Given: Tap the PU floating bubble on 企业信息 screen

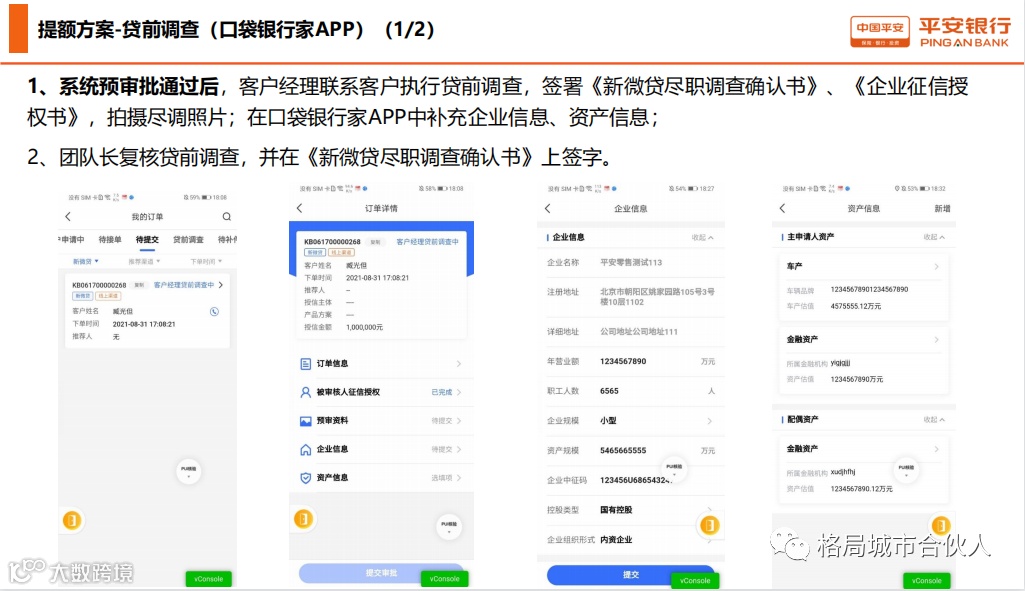Looking at the screenshot, I should coord(674,469).
